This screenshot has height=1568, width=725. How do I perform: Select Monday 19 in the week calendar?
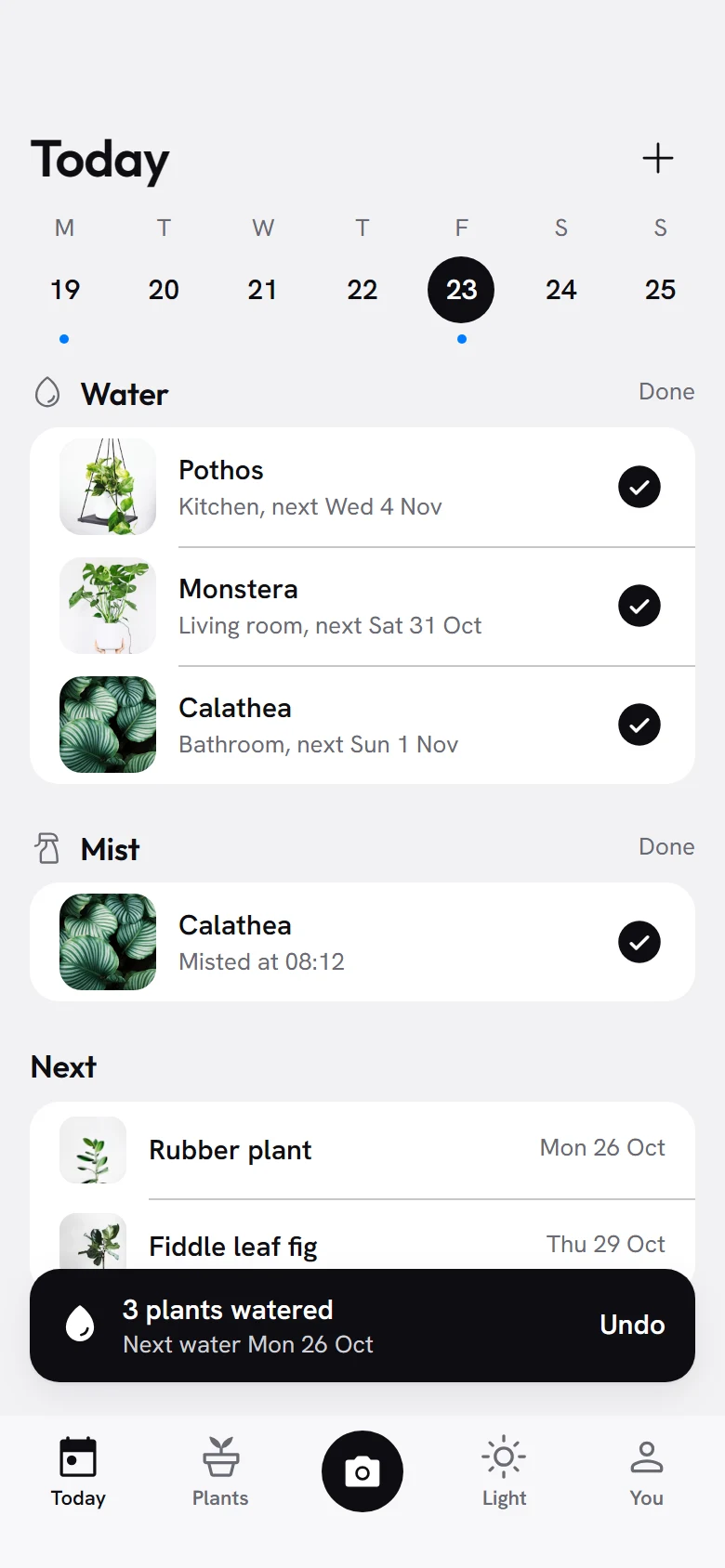[64, 290]
